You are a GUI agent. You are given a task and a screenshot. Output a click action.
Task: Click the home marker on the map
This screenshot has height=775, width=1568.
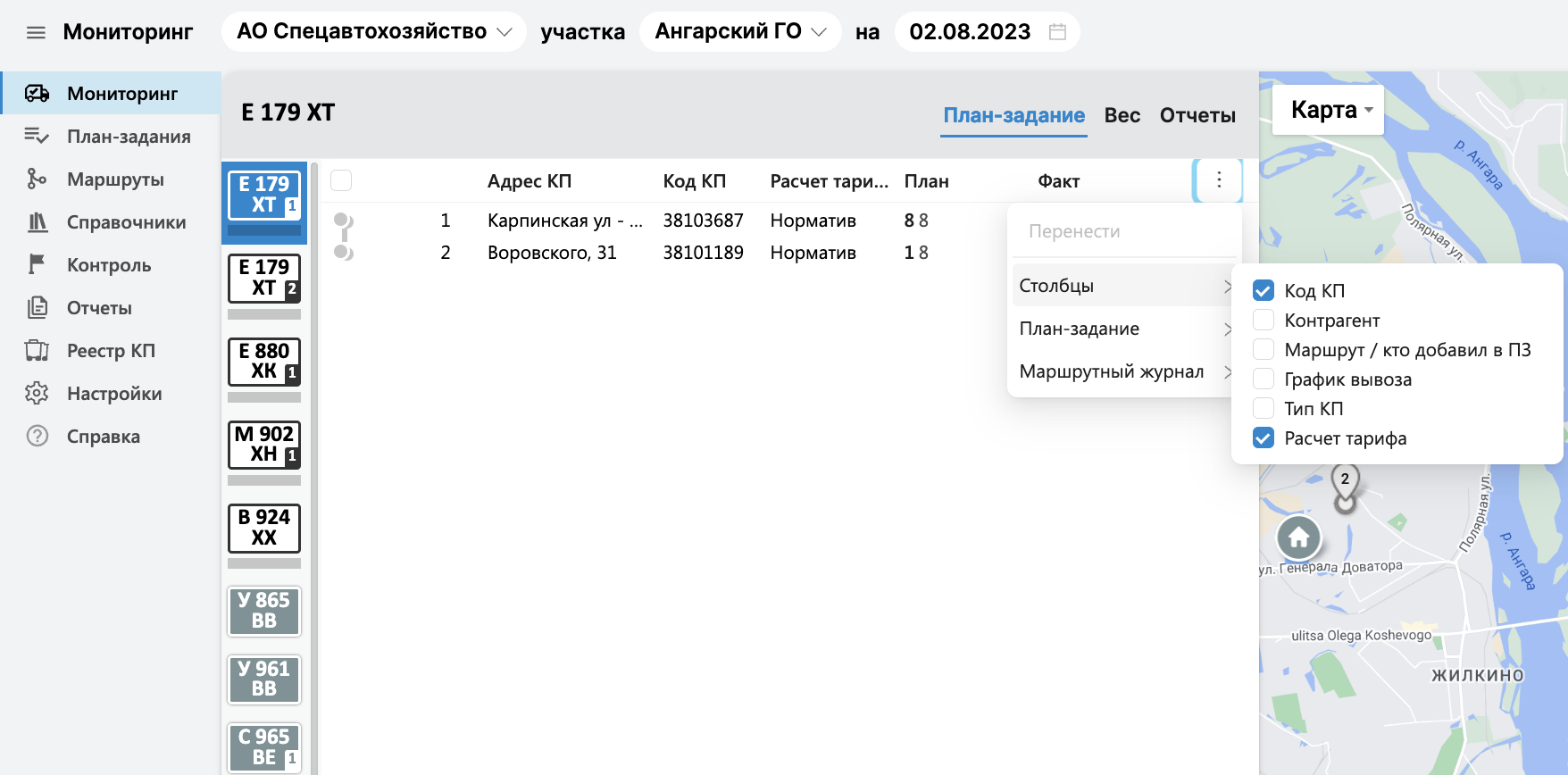pos(1298,537)
